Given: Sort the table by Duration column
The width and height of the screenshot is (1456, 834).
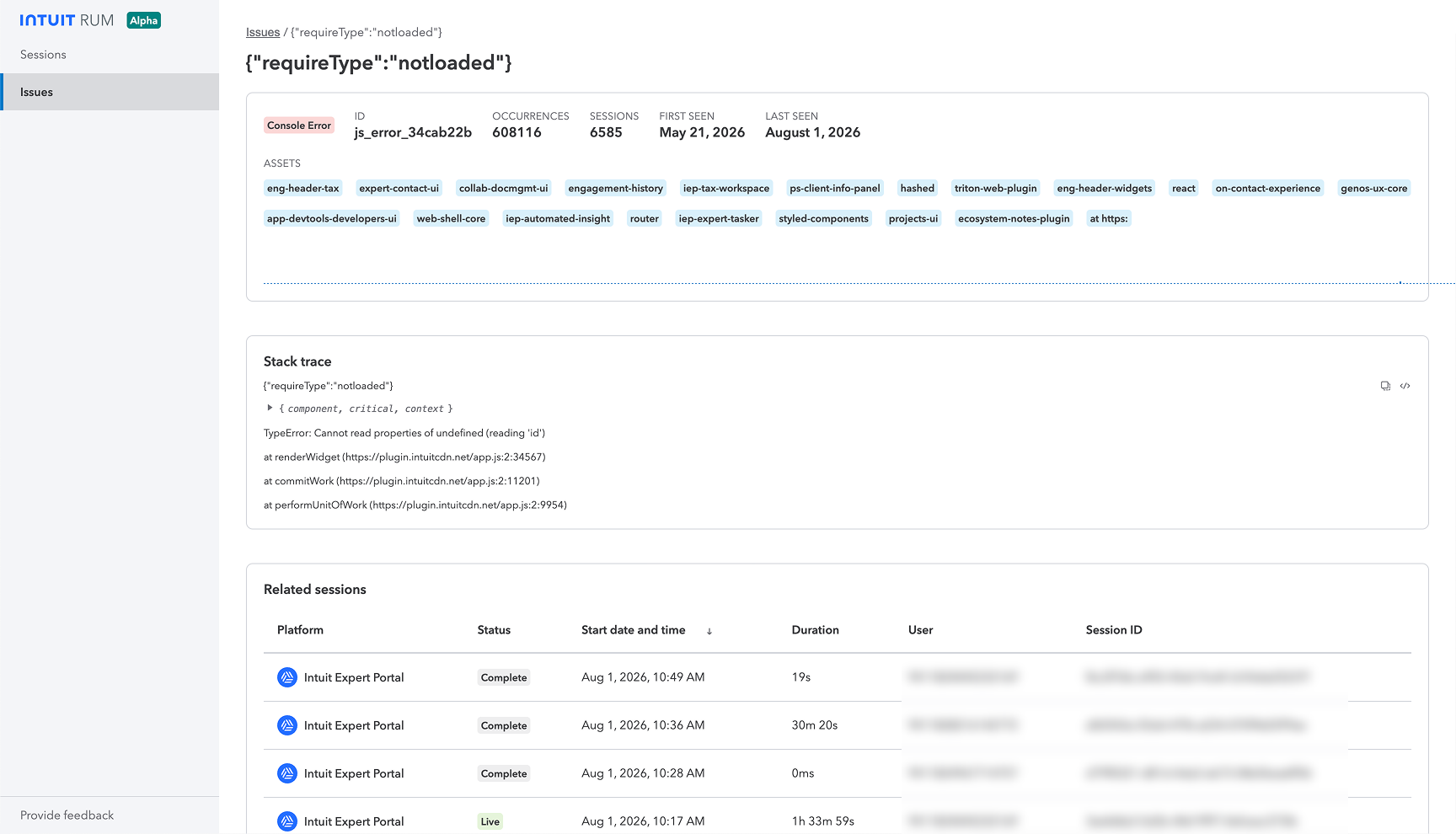Looking at the screenshot, I should [816, 630].
